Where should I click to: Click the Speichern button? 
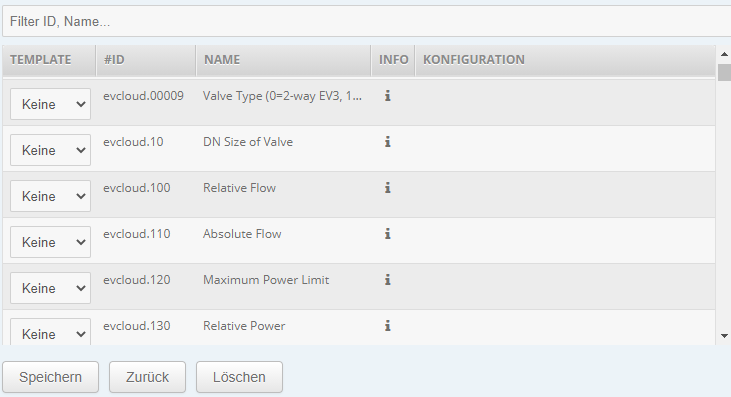click(x=50, y=377)
